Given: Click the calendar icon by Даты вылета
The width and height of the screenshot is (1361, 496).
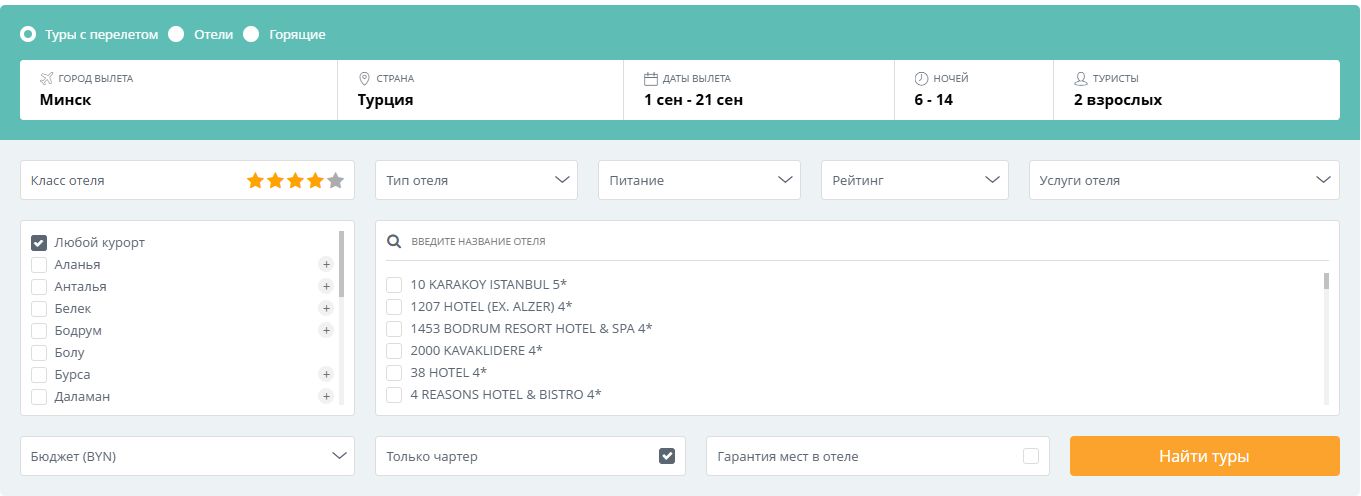Looking at the screenshot, I should [650, 78].
